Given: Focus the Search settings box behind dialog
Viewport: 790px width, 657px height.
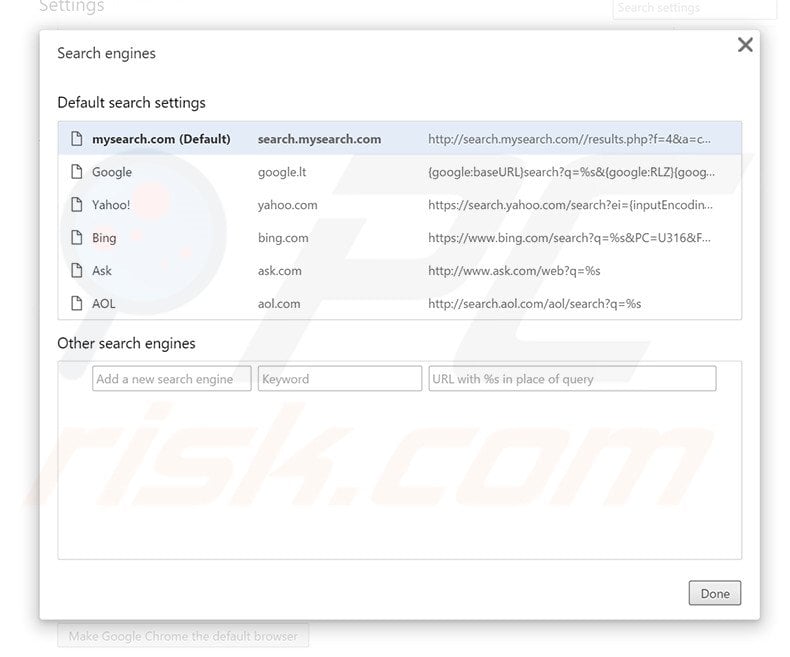Looking at the screenshot, I should pyautogui.click(x=694, y=8).
